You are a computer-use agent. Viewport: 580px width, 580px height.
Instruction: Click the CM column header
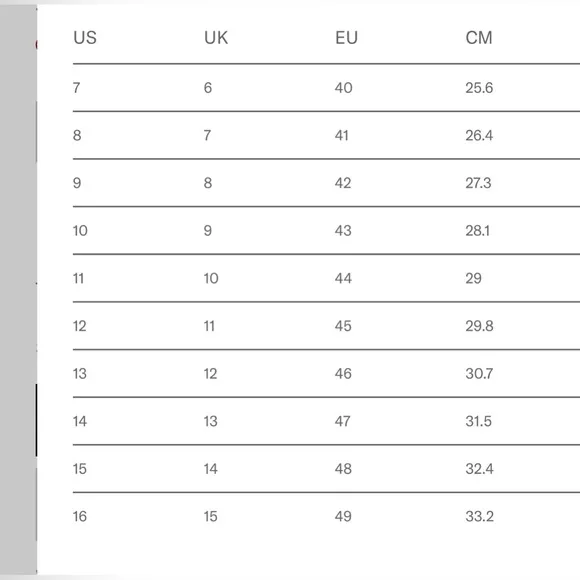(479, 38)
